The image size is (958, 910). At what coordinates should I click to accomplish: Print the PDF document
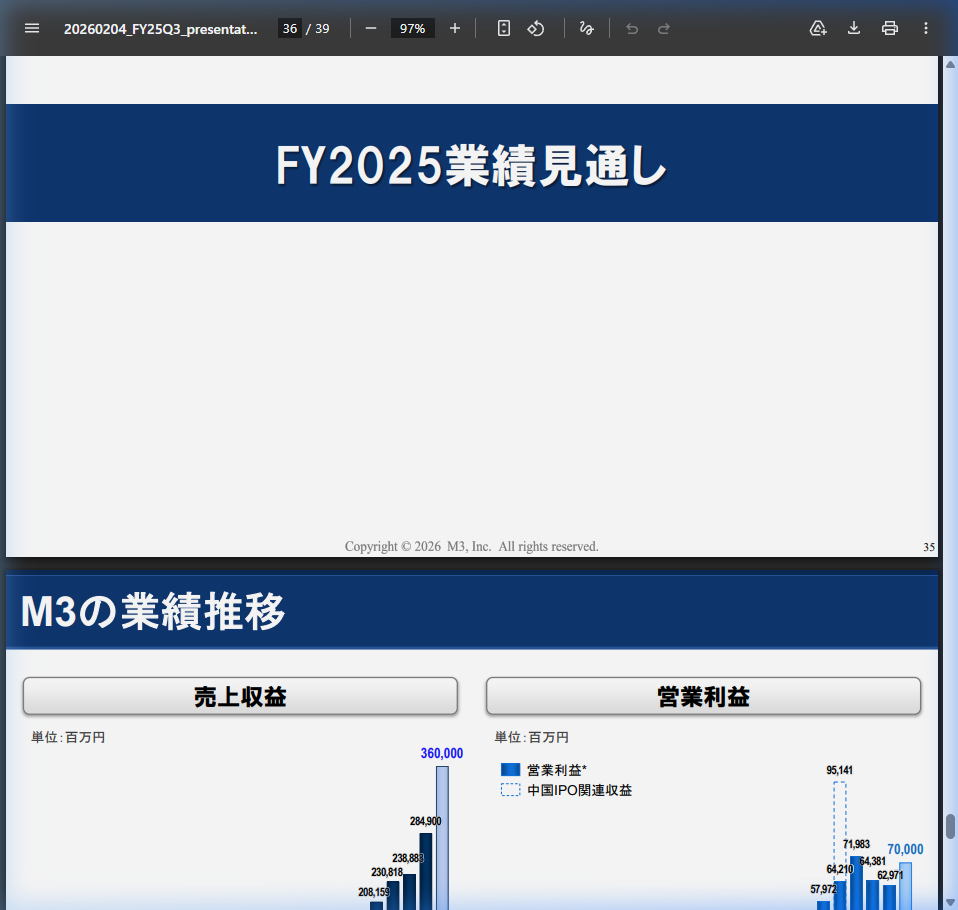point(890,28)
